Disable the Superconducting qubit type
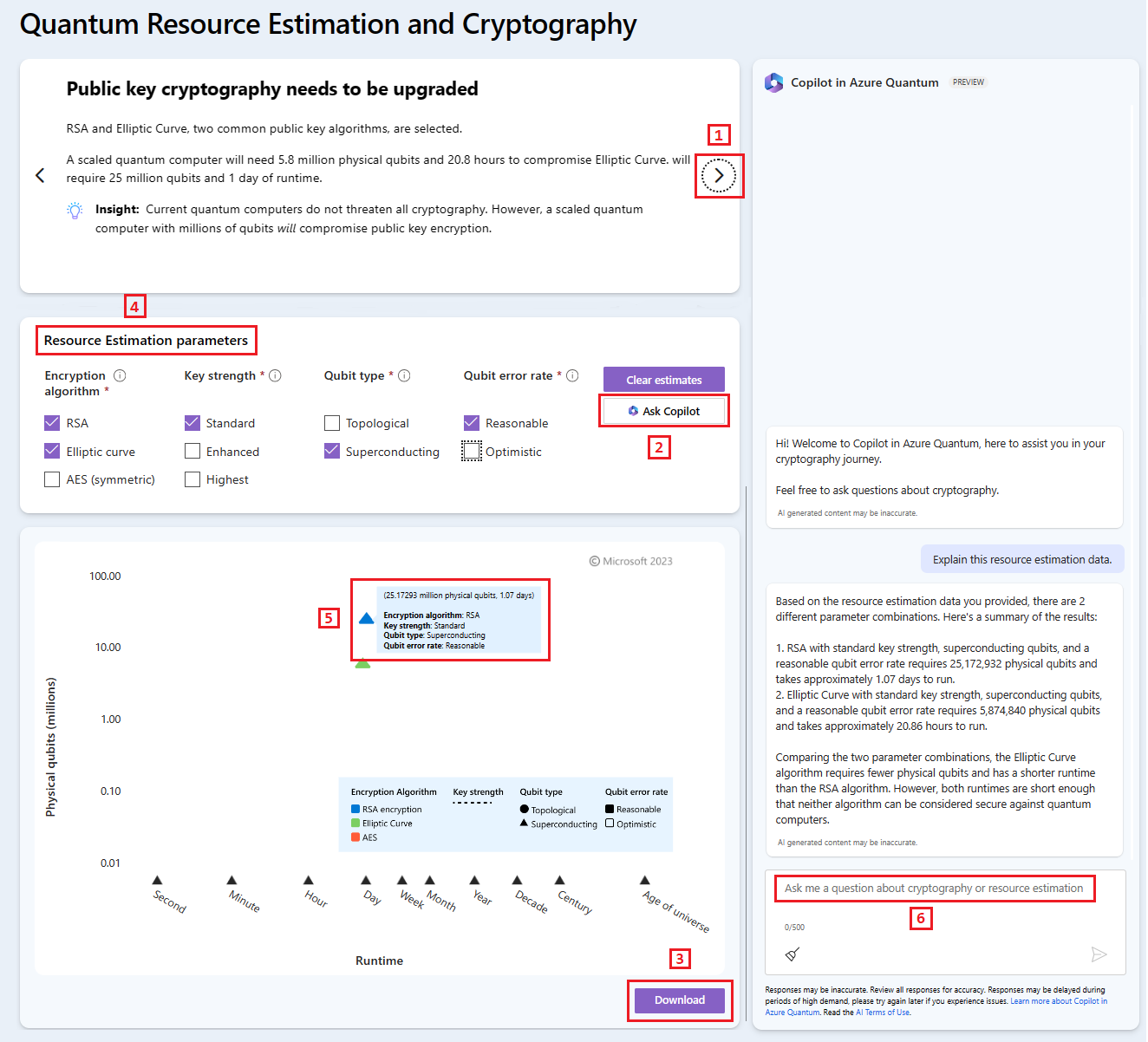 point(332,451)
